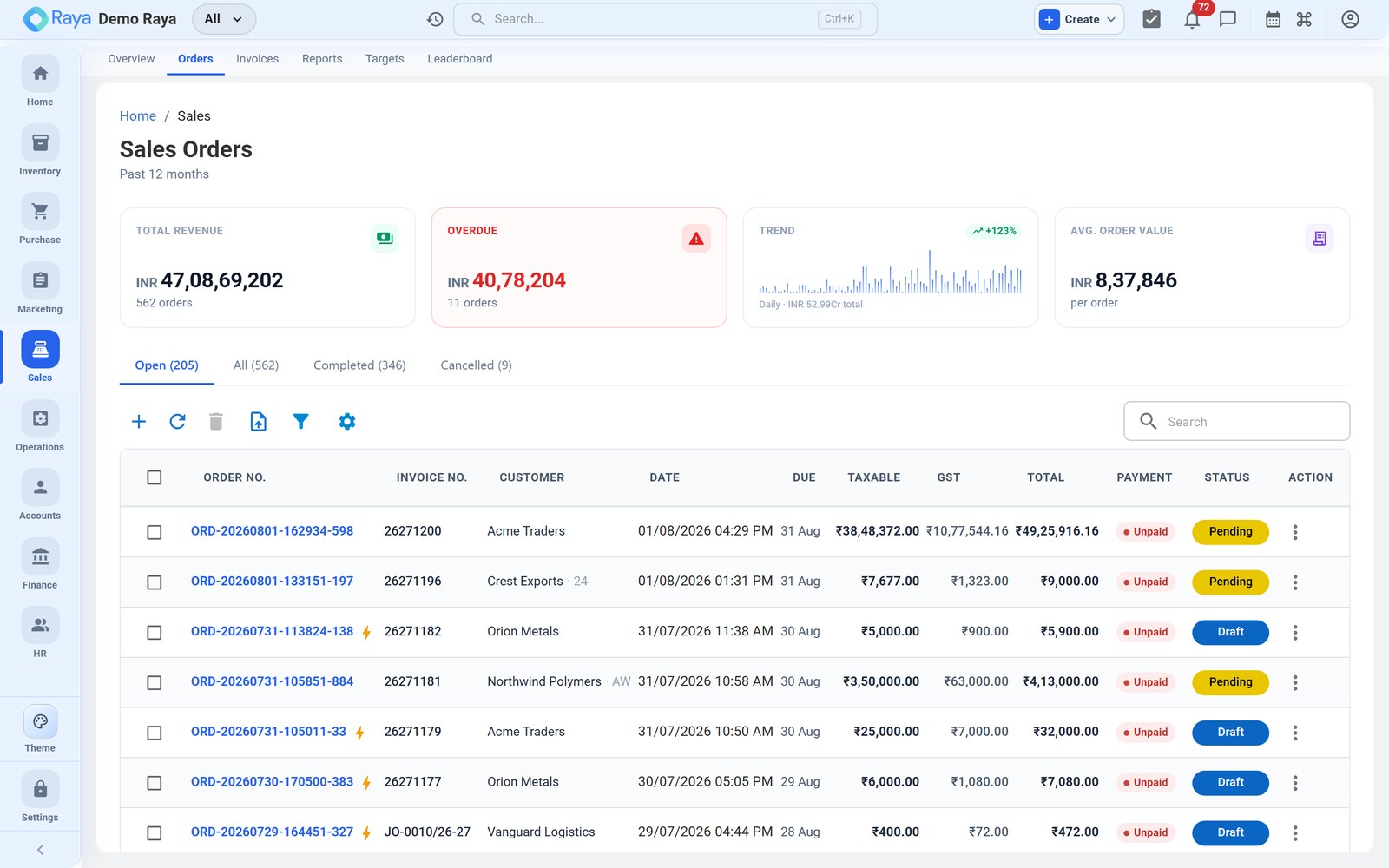The height and width of the screenshot is (868, 1389).
Task: Open actions menu for invoice 26271182
Action: coord(1294,633)
